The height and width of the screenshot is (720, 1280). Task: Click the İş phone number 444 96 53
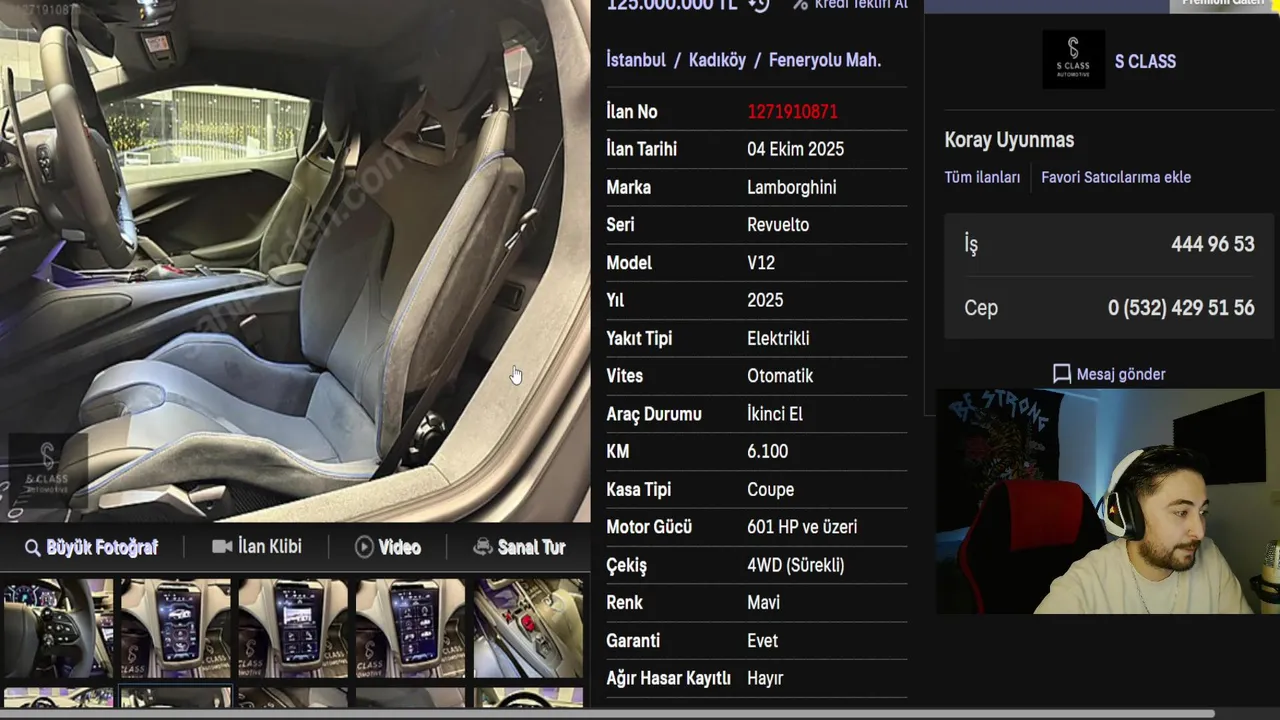1212,244
